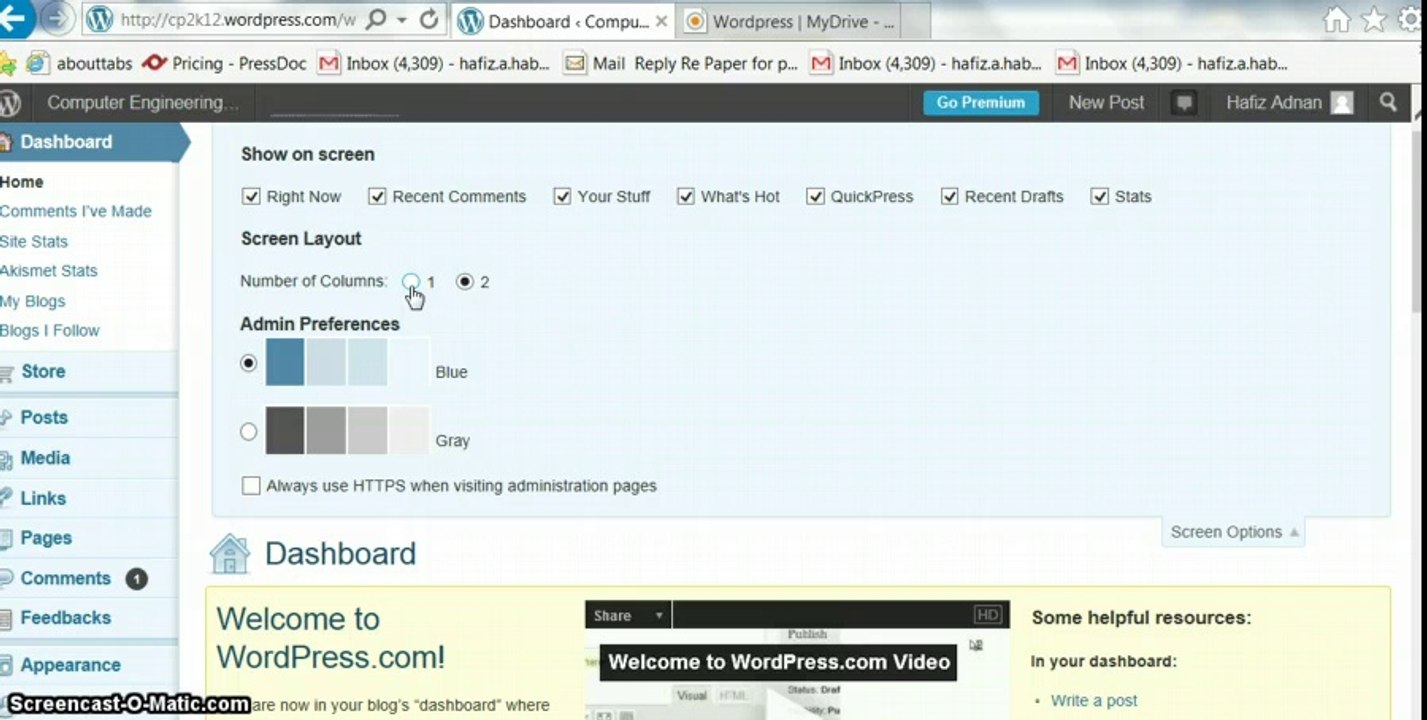This screenshot has height=720, width=1427.
Task: Switch to the Wordpress MyDrive tab
Action: [793, 21]
